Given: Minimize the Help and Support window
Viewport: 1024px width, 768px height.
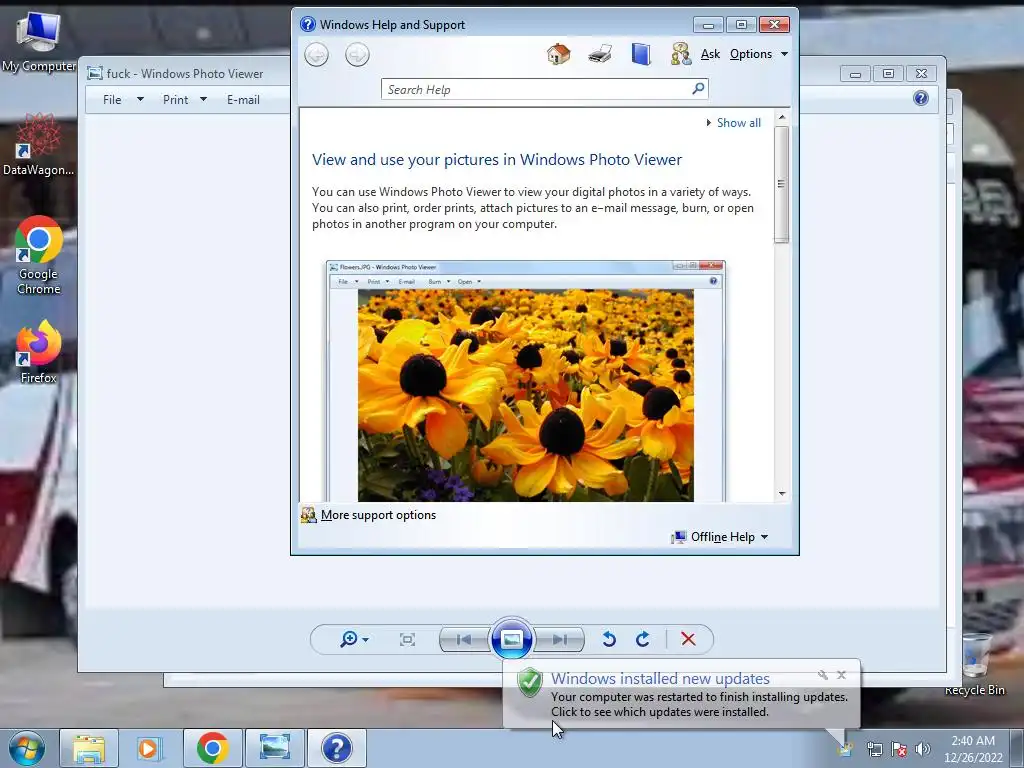Looking at the screenshot, I should click(709, 25).
